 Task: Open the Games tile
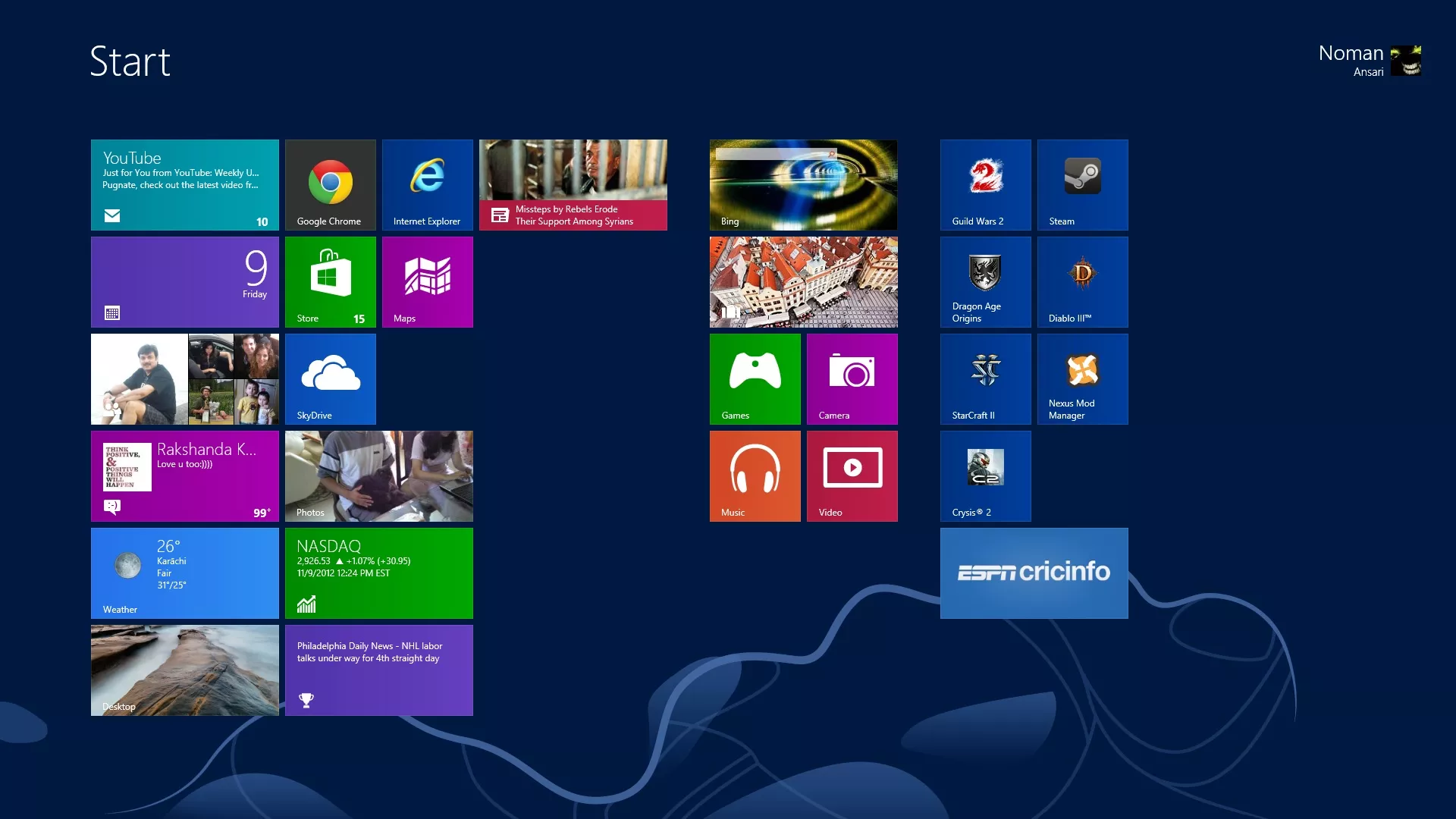(x=755, y=379)
